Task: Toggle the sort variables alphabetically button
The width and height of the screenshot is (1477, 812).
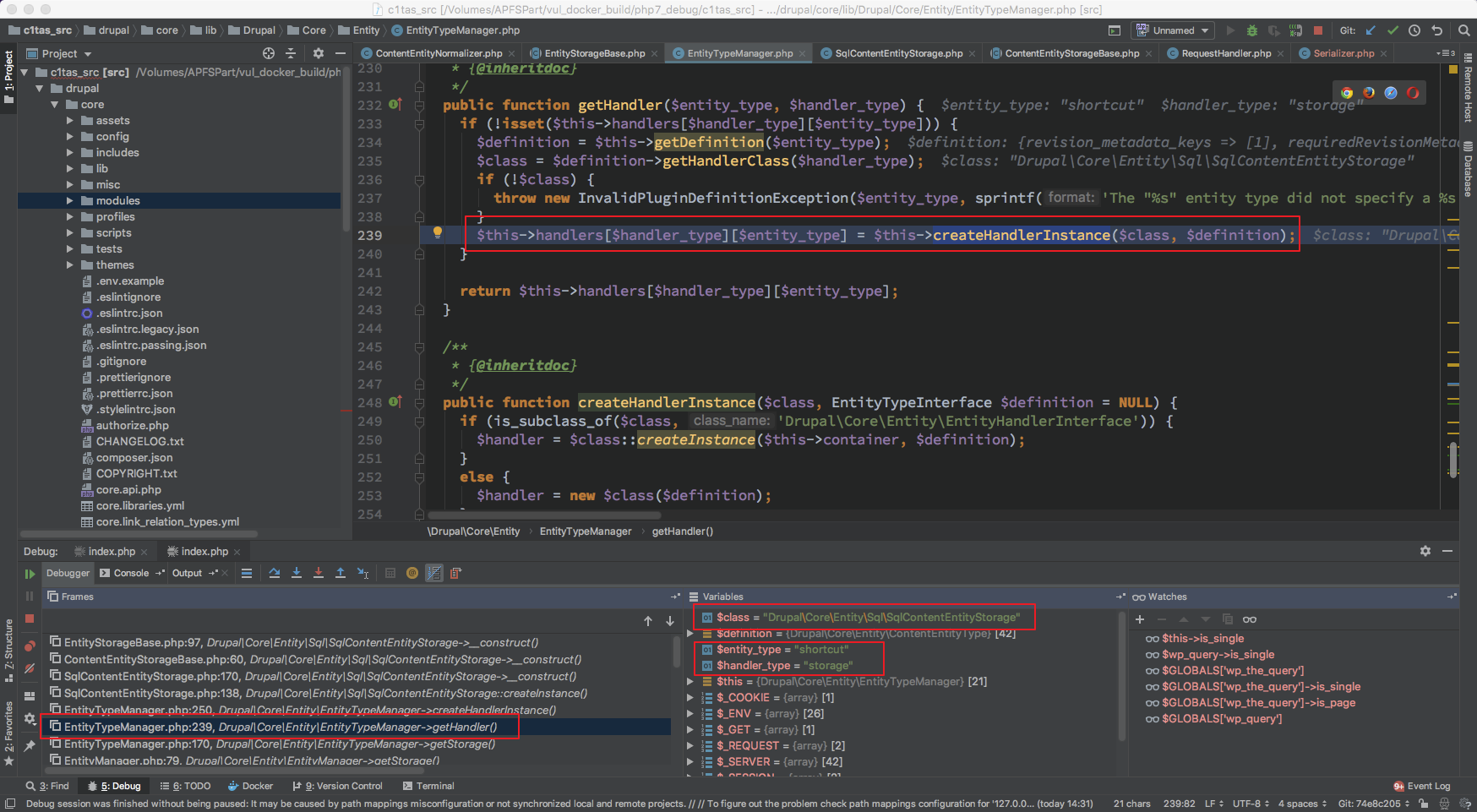Action: pos(434,573)
